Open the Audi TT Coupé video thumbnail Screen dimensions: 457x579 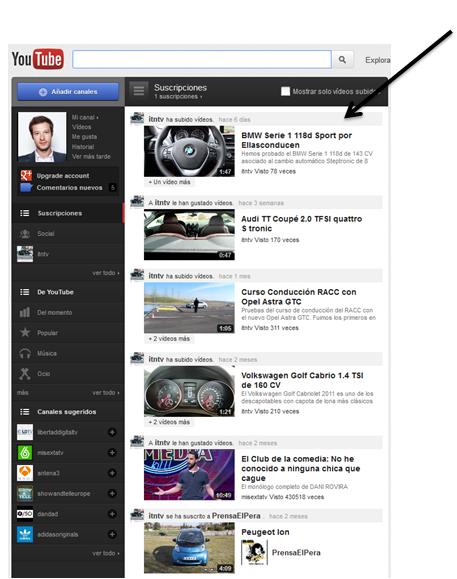(x=189, y=234)
